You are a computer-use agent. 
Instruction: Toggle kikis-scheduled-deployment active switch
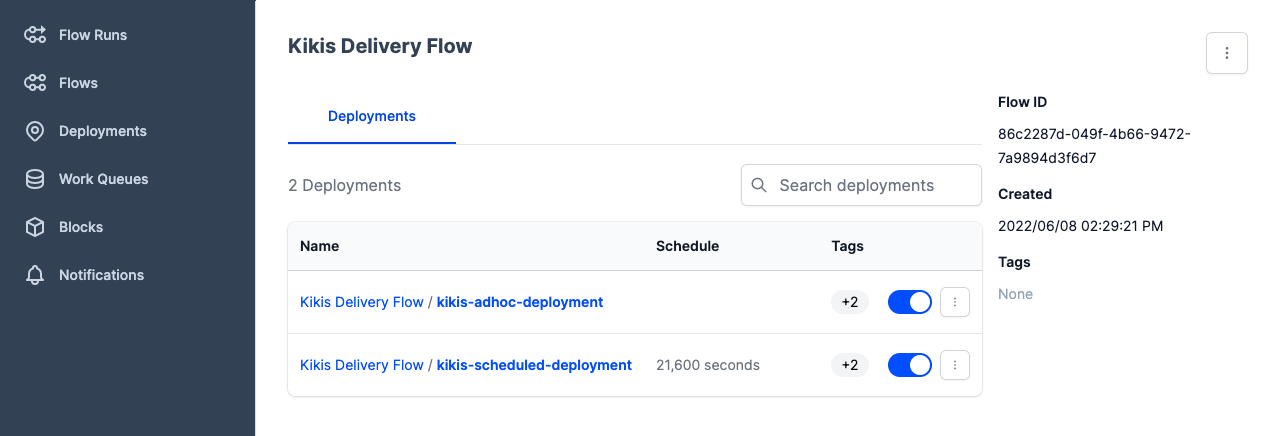click(x=910, y=365)
